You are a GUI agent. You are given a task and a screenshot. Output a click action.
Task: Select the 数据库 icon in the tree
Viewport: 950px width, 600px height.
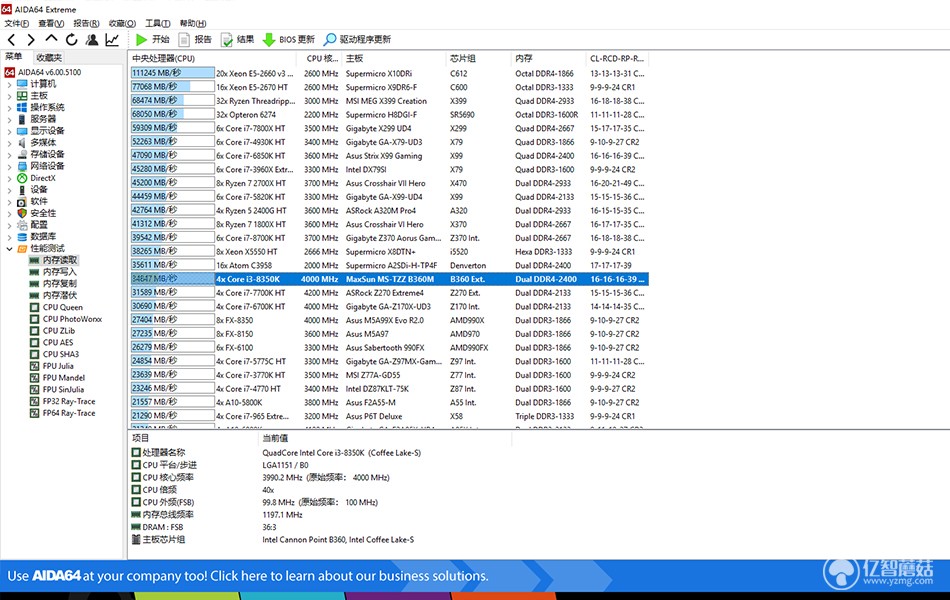(x=22, y=237)
